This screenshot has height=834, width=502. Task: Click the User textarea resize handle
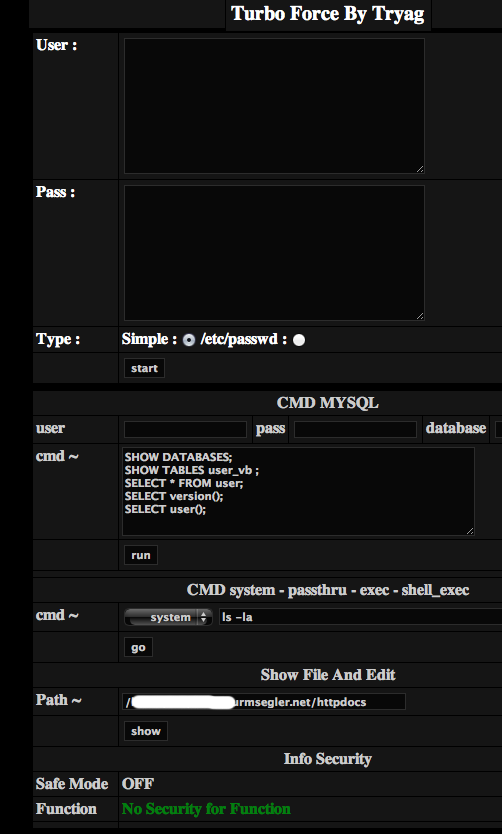[420, 169]
